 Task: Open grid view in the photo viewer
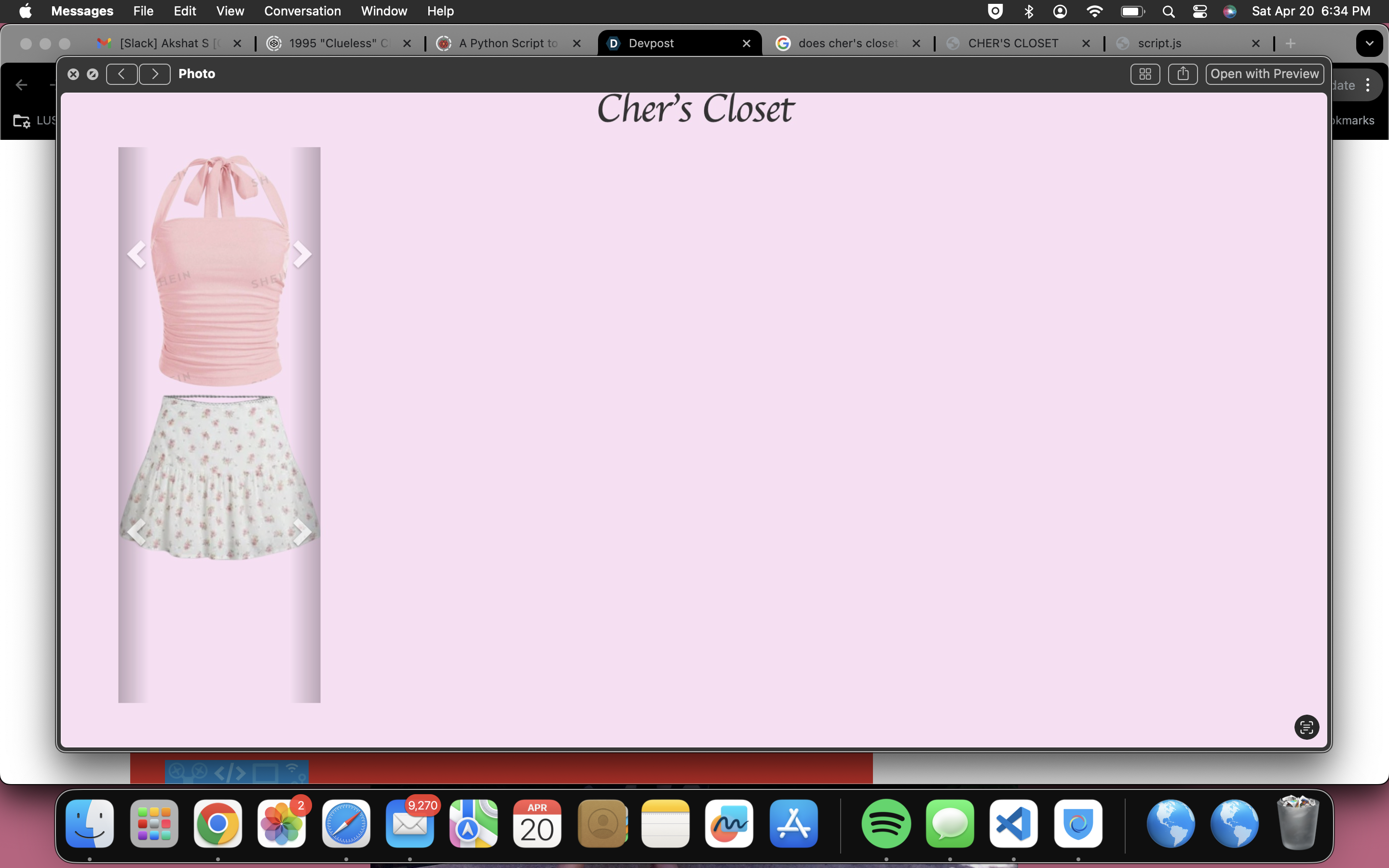pos(1145,73)
